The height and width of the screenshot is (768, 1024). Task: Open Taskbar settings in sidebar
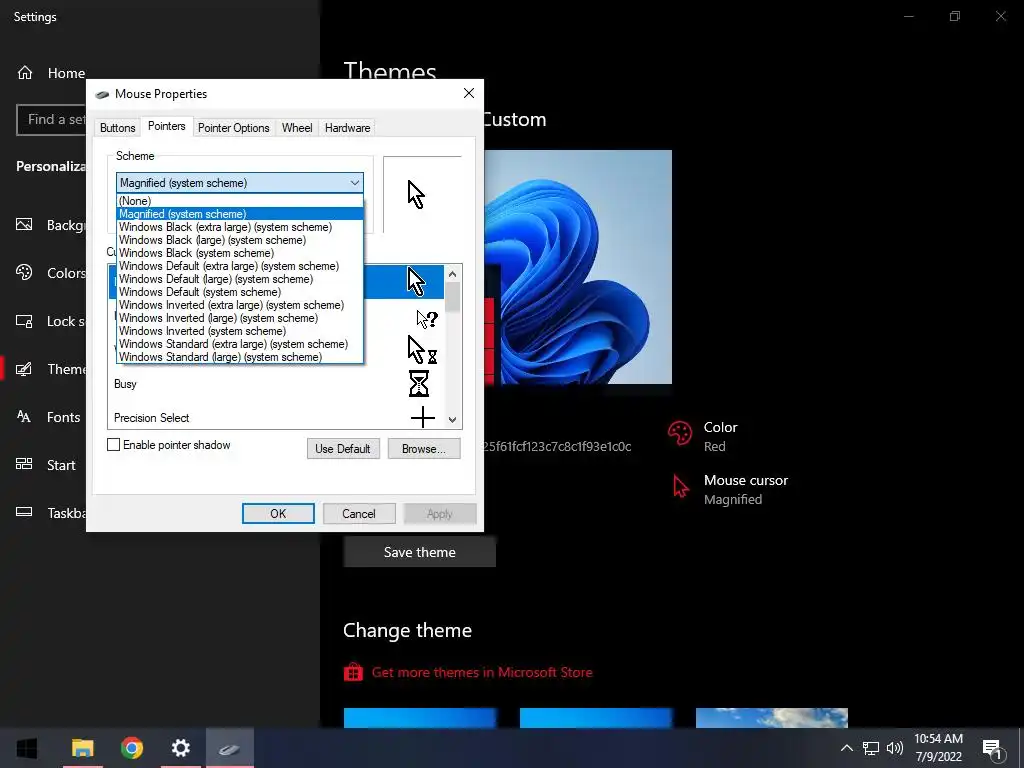(51, 513)
